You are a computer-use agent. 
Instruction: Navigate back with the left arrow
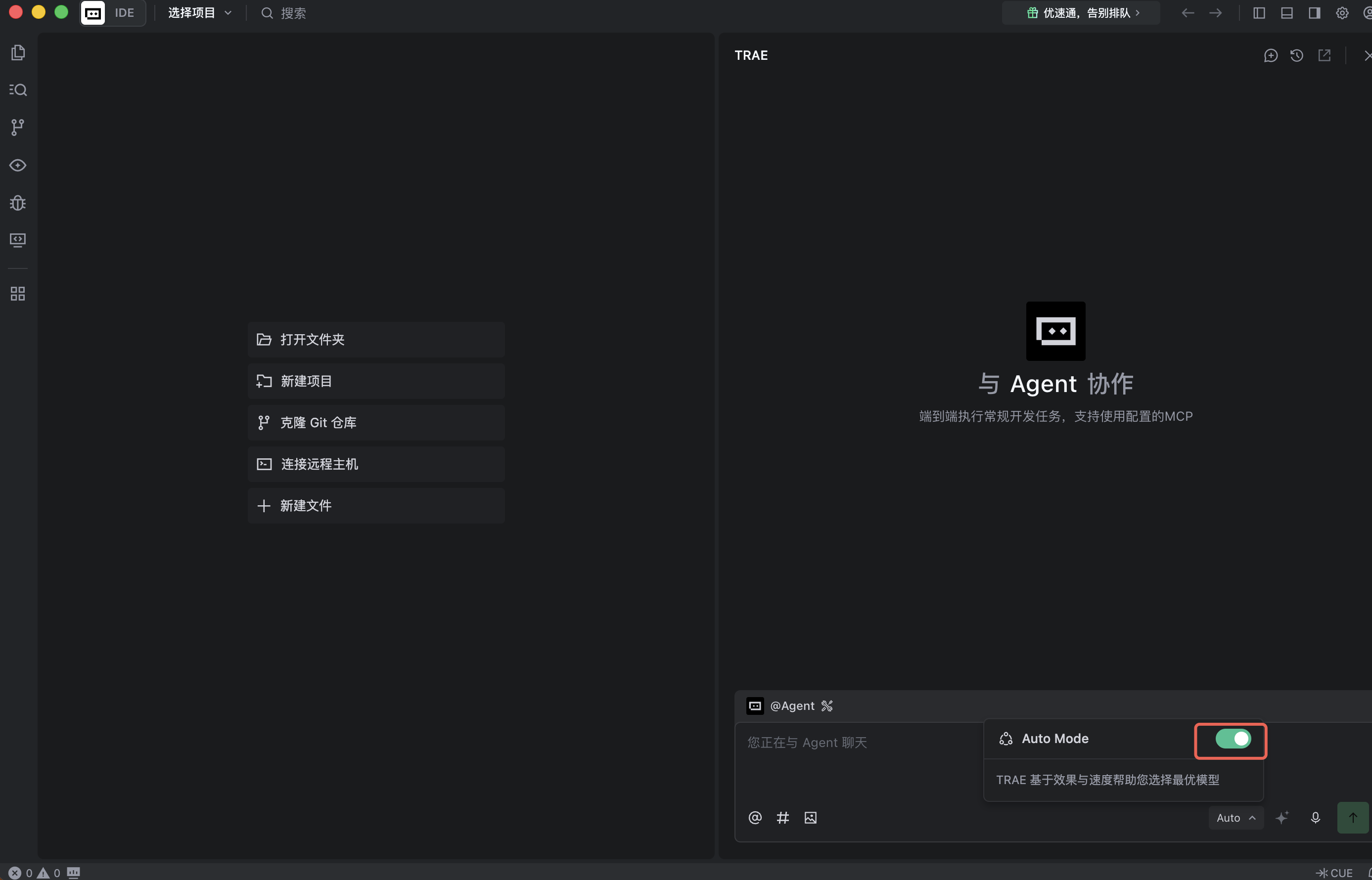pos(1188,12)
